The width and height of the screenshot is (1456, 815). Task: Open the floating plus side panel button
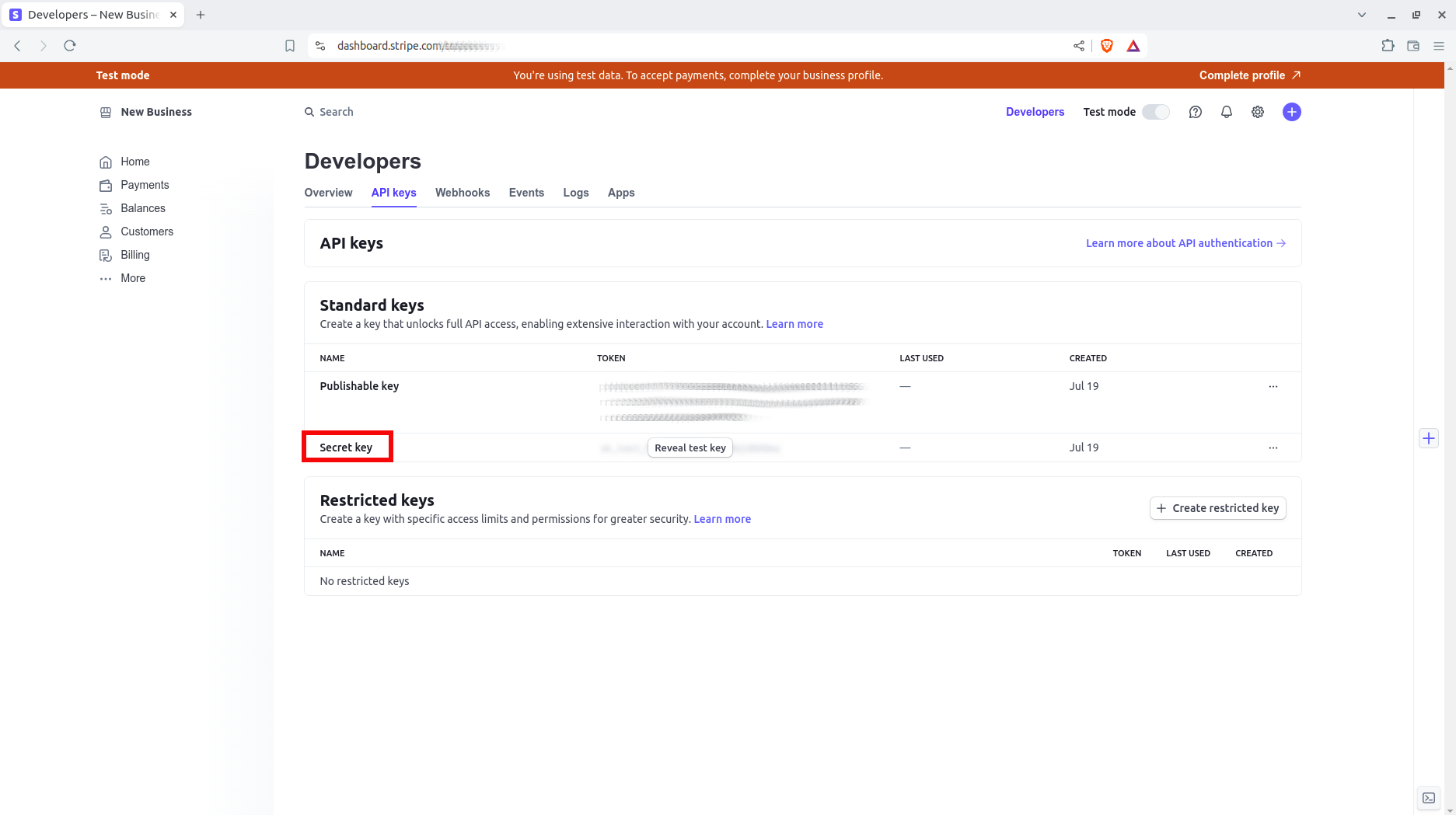[x=1429, y=438]
